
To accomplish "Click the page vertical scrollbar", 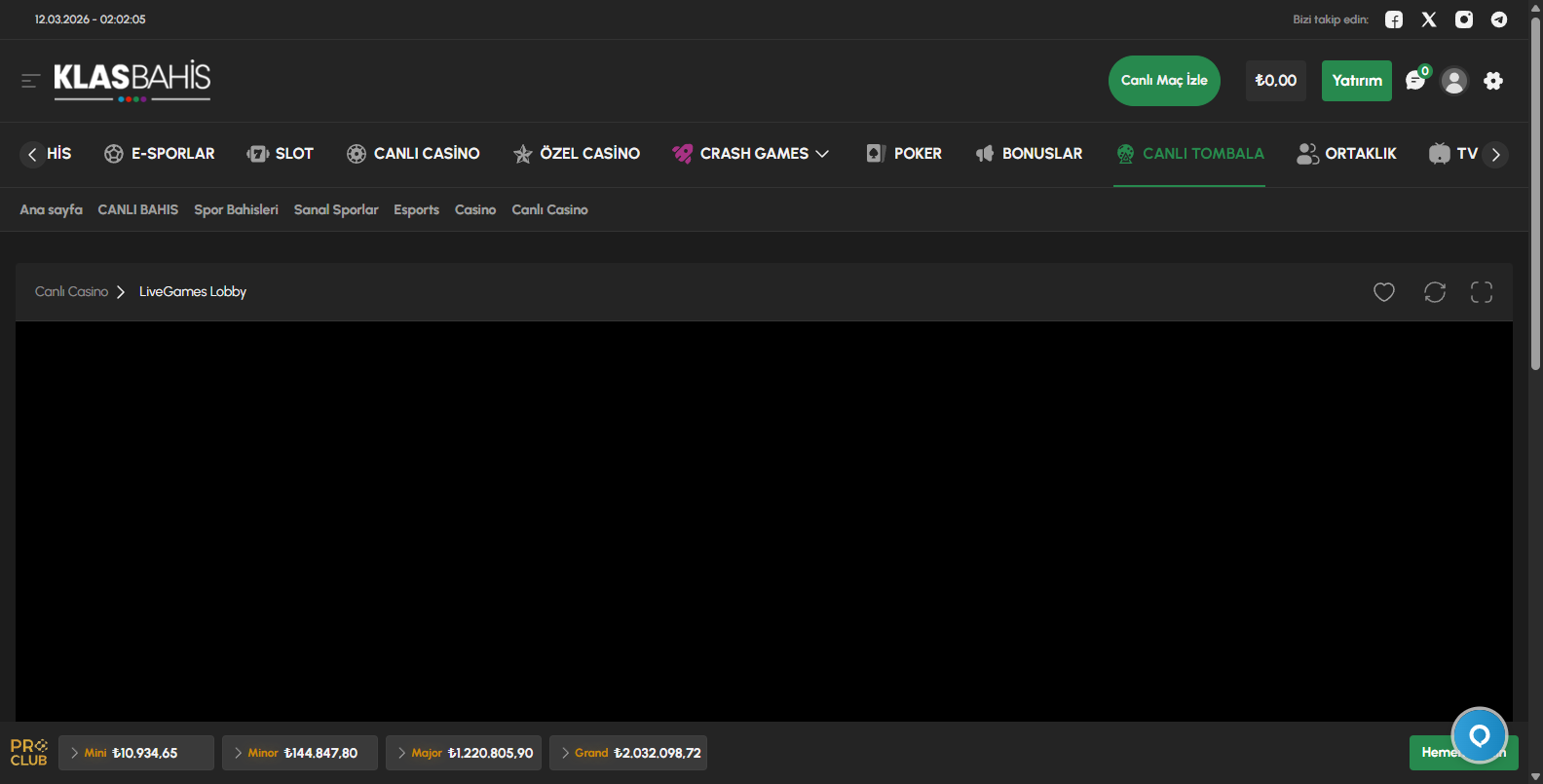I will 1535,195.
